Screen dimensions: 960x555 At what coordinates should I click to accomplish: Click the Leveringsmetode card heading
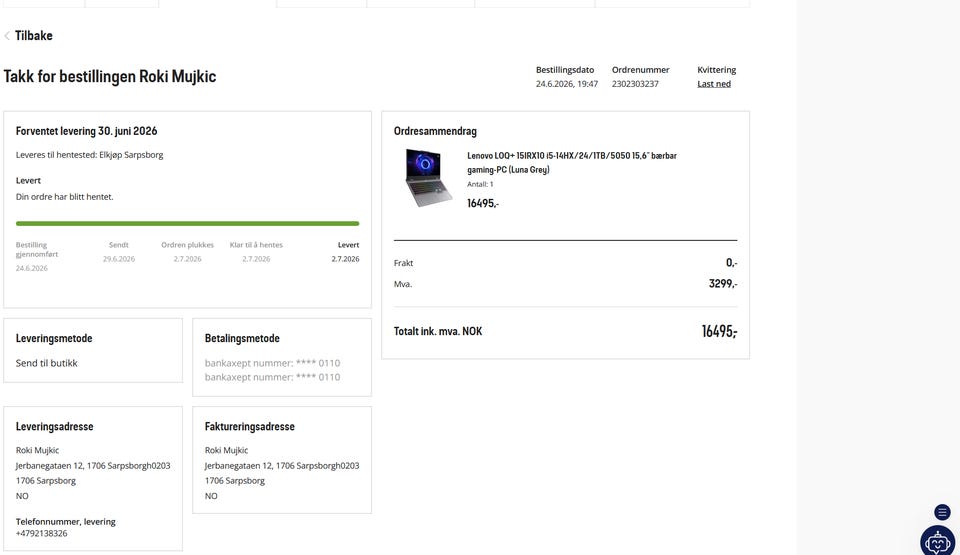(54, 338)
